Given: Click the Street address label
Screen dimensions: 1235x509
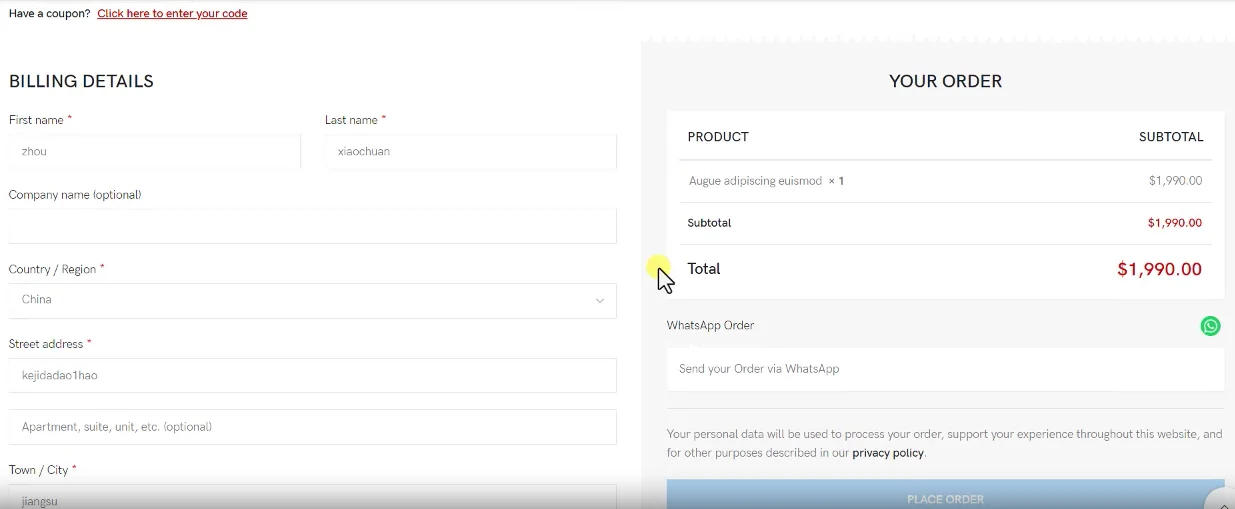Looking at the screenshot, I should pos(46,344).
